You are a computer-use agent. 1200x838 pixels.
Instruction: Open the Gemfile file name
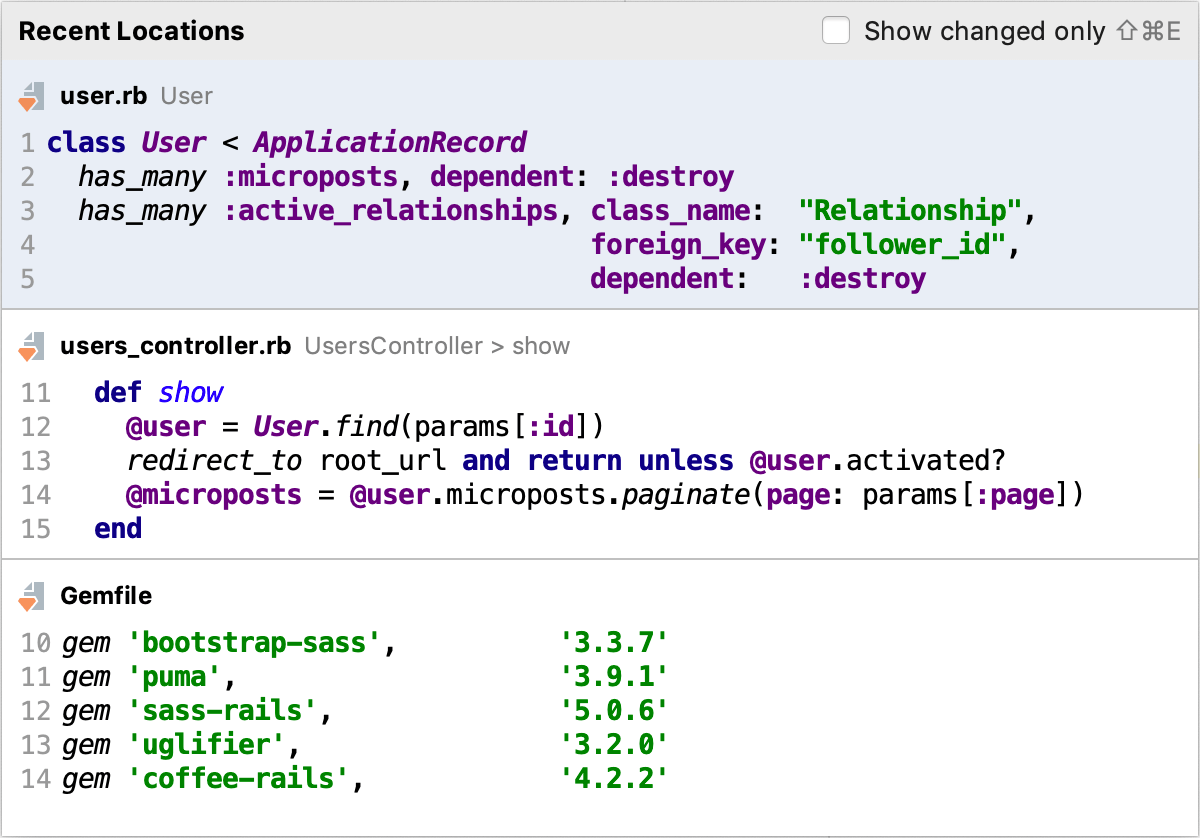point(106,596)
